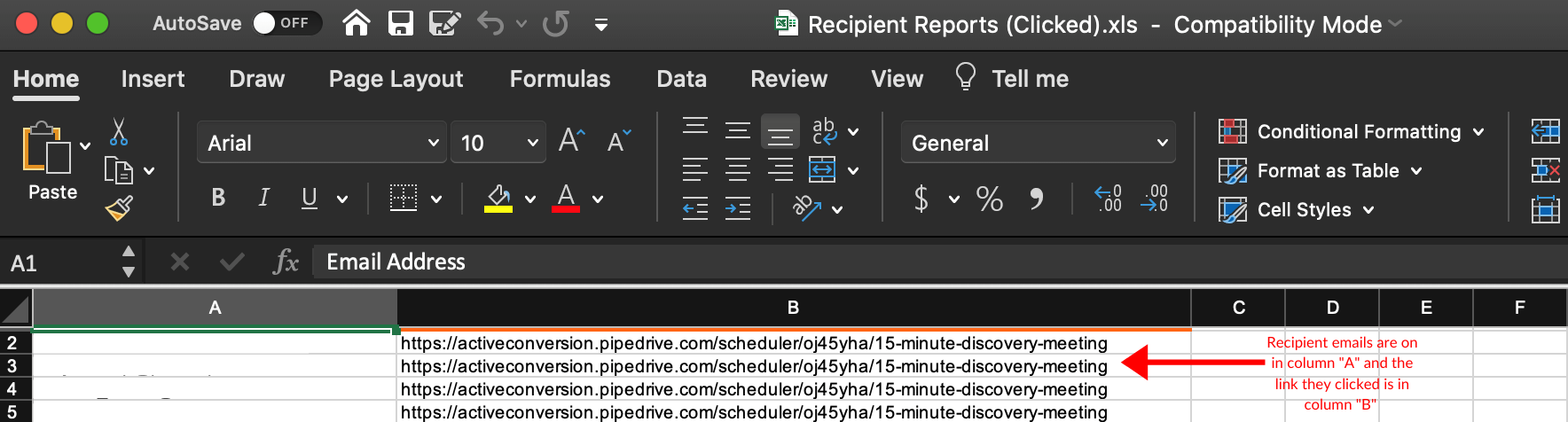Apply yellow fill color

[x=498, y=198]
